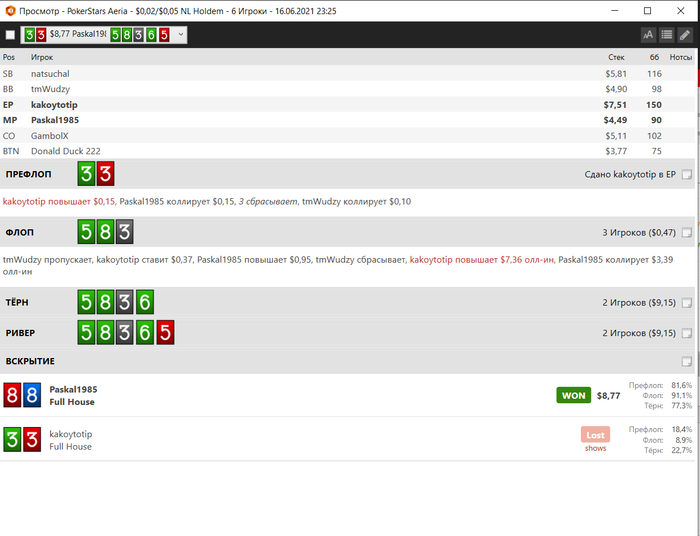
Task: Click the gray 3 card in ФЛОП row
Action: click(125, 232)
